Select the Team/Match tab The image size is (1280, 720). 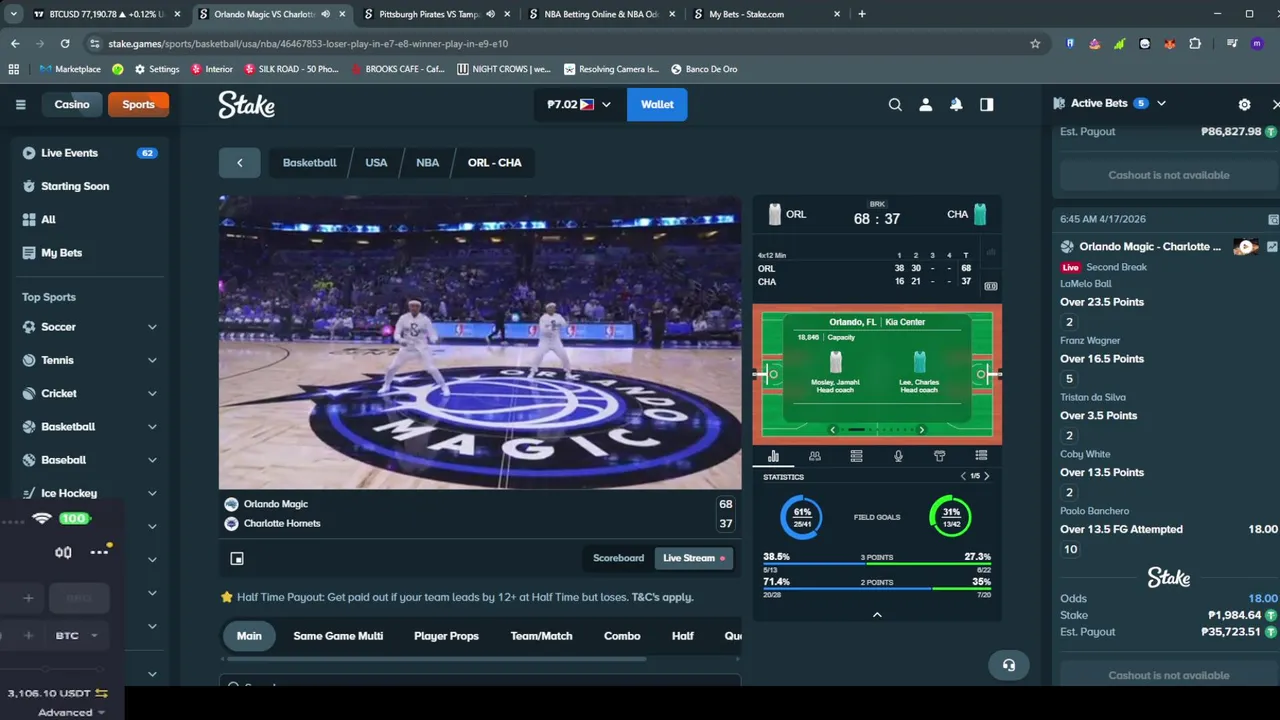tap(541, 636)
